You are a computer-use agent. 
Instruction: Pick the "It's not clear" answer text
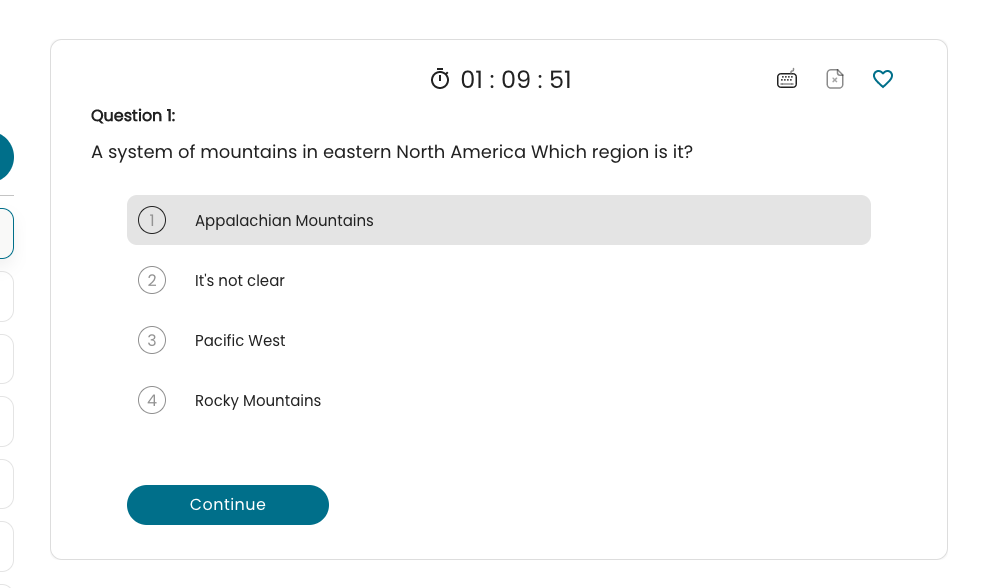pyautogui.click(x=240, y=281)
